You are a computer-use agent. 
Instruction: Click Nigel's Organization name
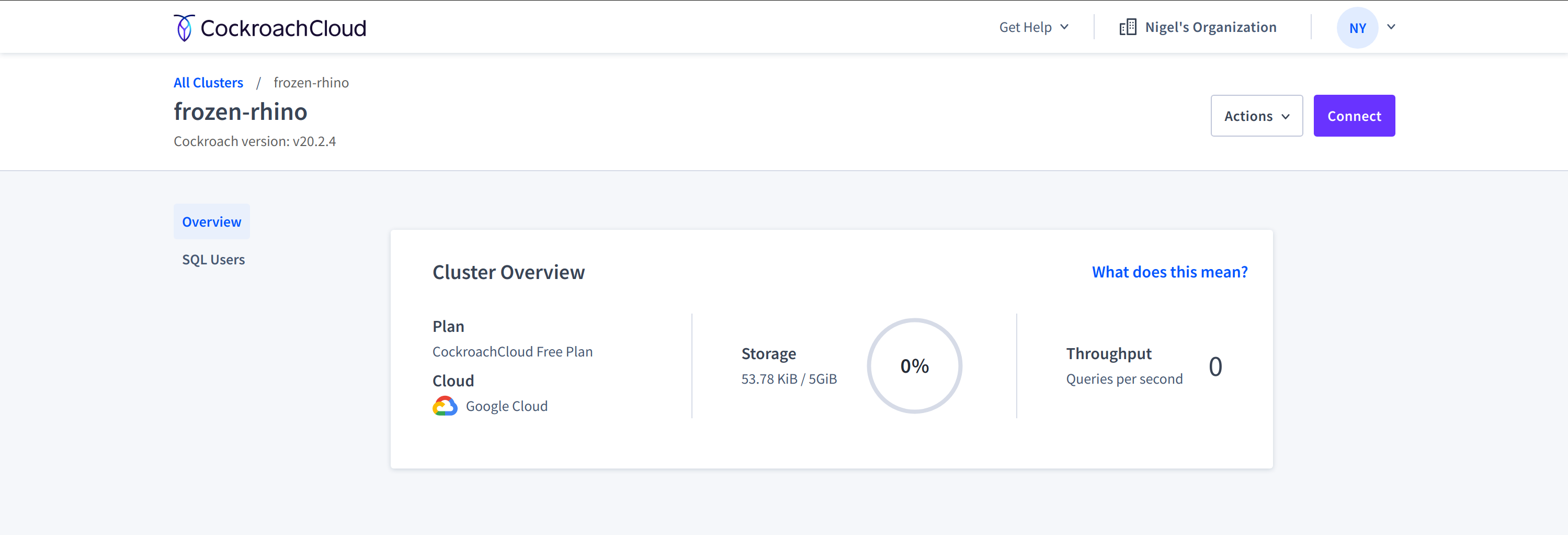click(1210, 27)
